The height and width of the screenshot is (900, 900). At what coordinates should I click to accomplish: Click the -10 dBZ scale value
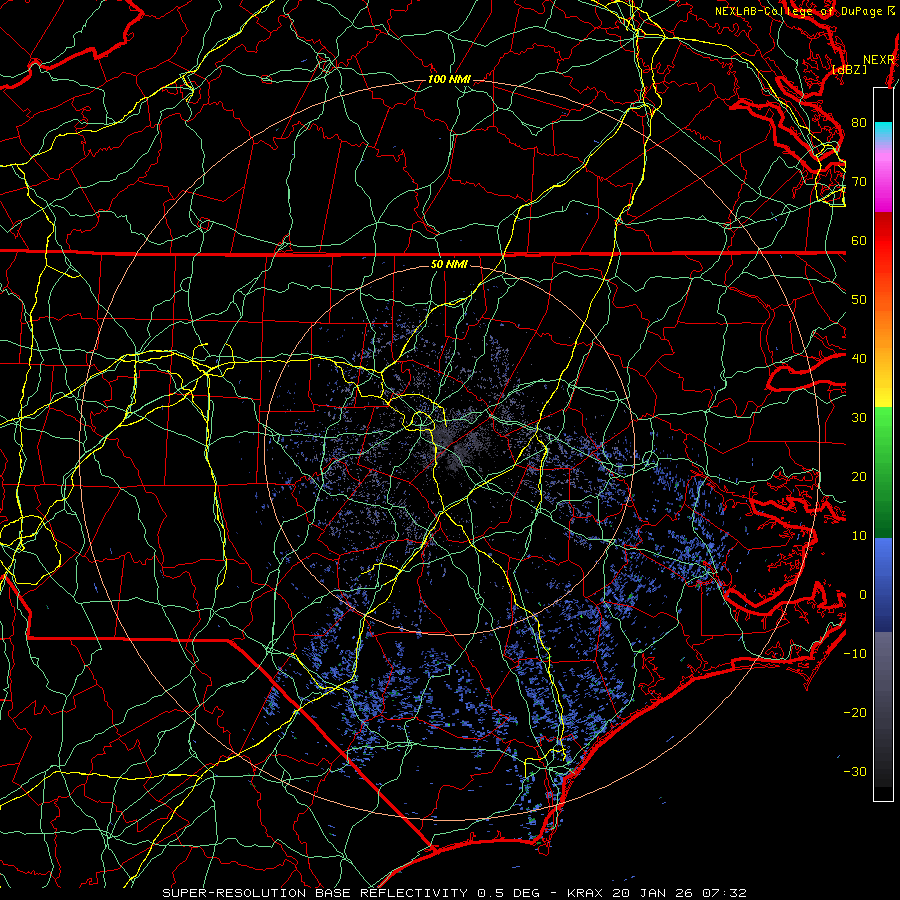pyautogui.click(x=855, y=653)
